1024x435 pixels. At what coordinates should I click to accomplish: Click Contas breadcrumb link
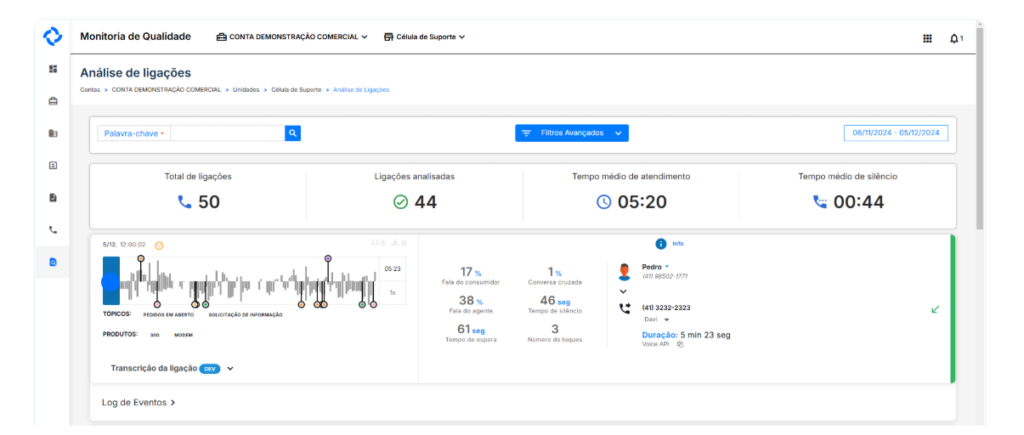tap(91, 90)
